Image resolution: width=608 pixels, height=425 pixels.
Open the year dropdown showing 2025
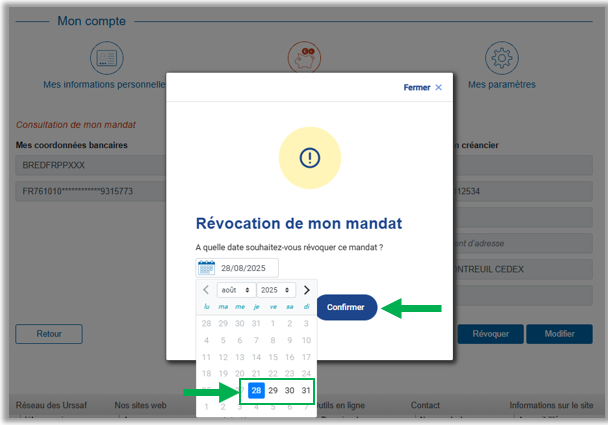pos(276,290)
